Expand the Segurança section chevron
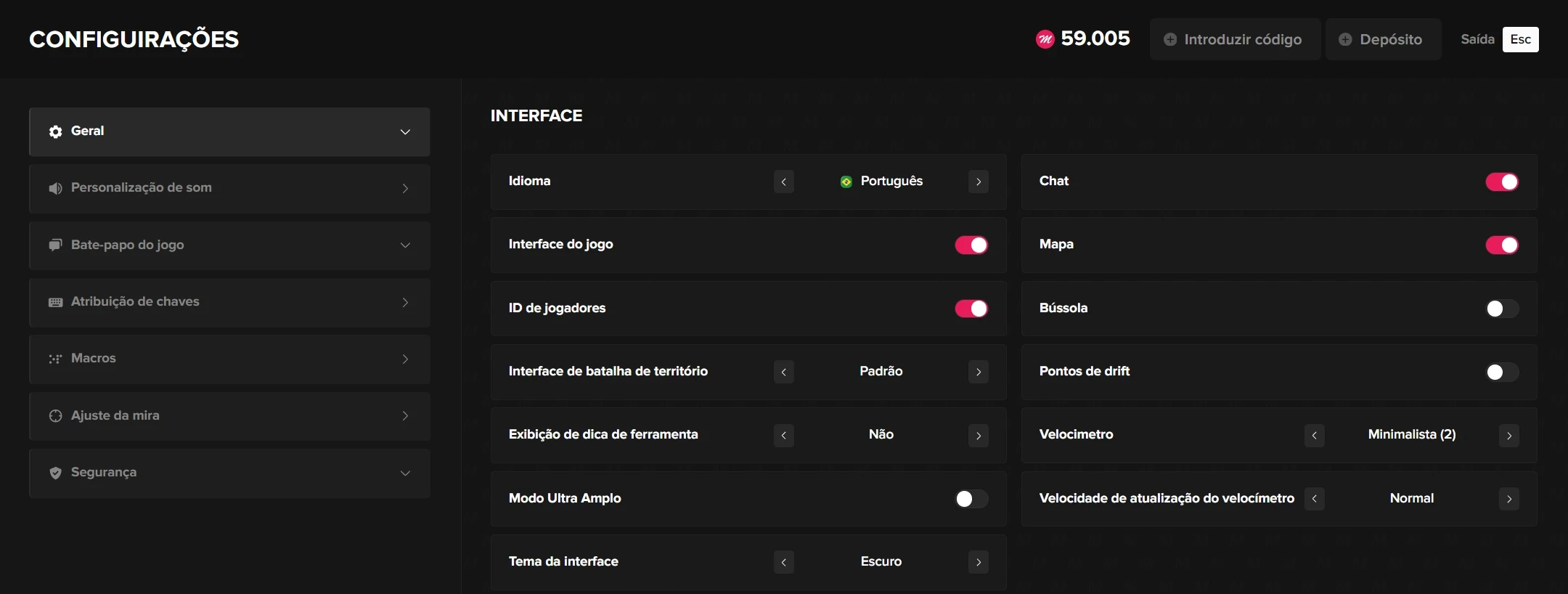The width and height of the screenshot is (1568, 594). pos(405,473)
